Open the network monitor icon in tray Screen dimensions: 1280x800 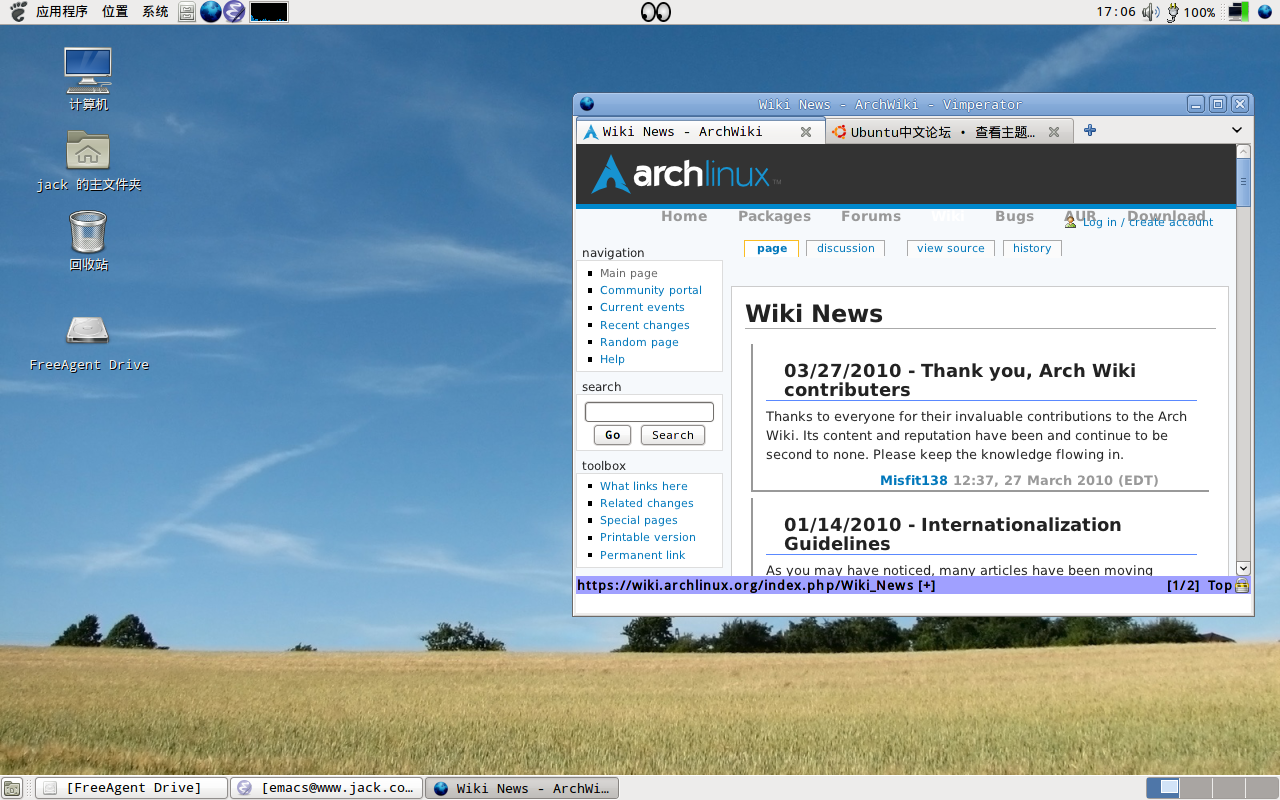point(1238,12)
